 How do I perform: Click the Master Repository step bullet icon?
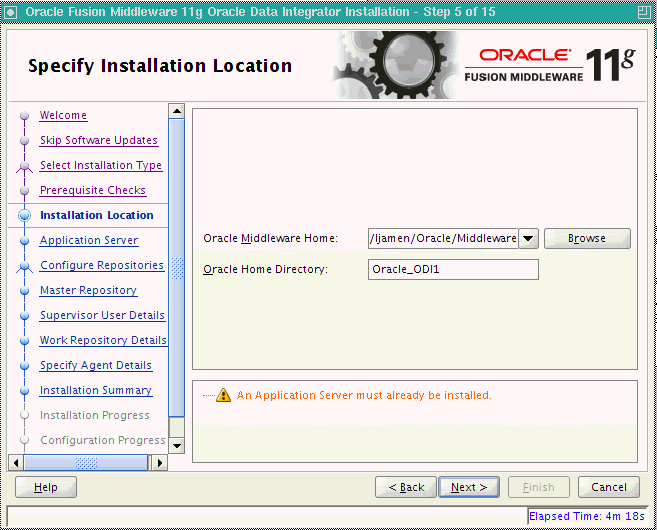coord(25,290)
